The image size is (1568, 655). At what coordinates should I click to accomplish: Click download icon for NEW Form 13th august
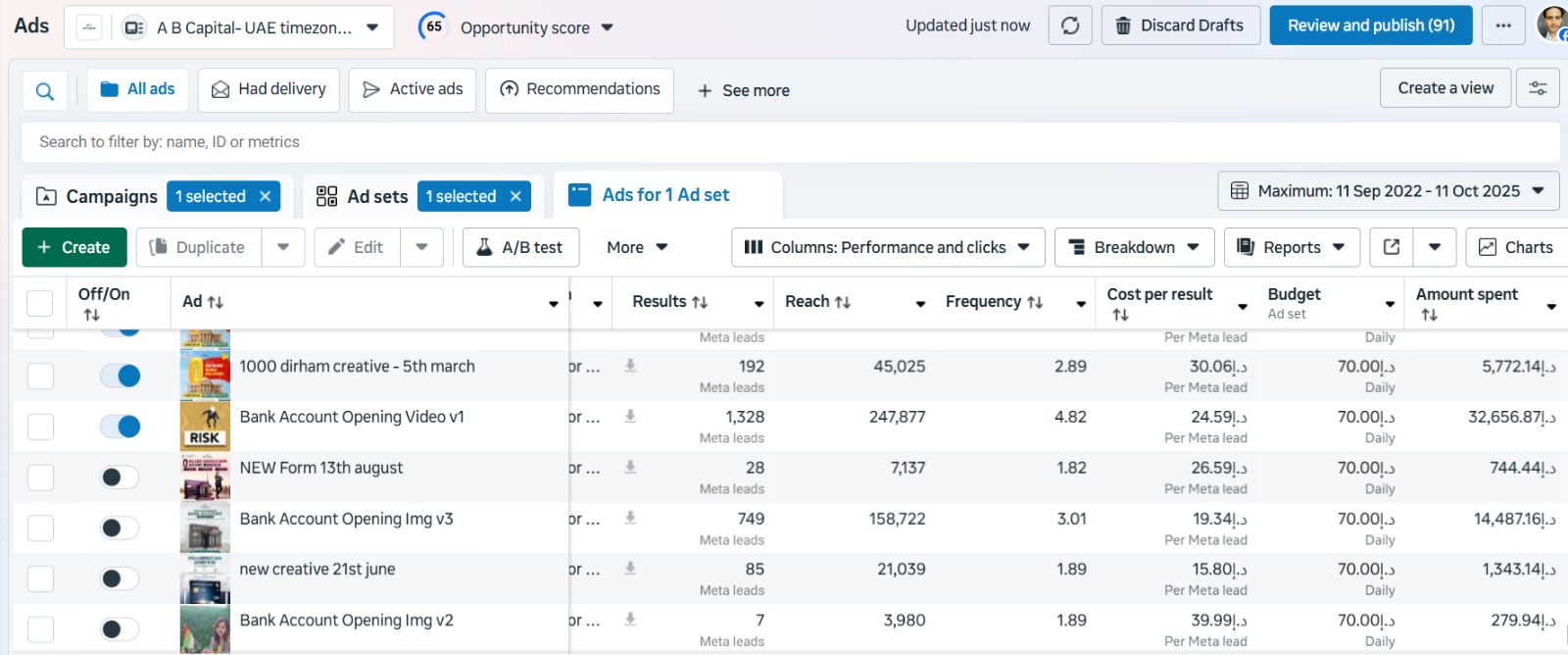click(630, 467)
